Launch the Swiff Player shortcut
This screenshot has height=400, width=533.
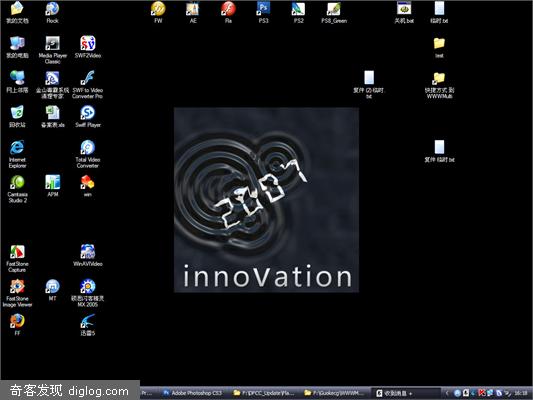tap(88, 116)
